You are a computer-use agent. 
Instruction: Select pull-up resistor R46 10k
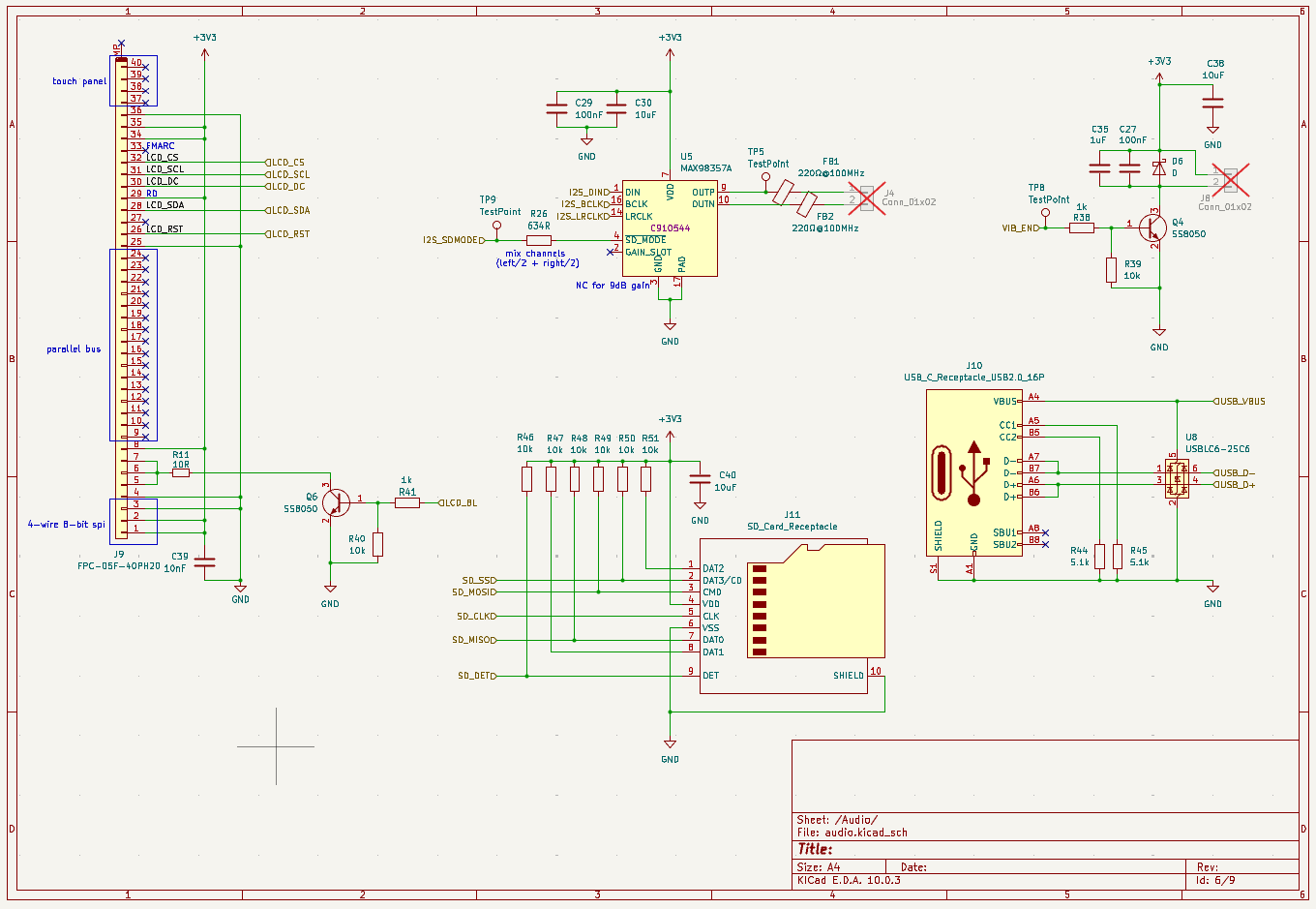(x=526, y=479)
